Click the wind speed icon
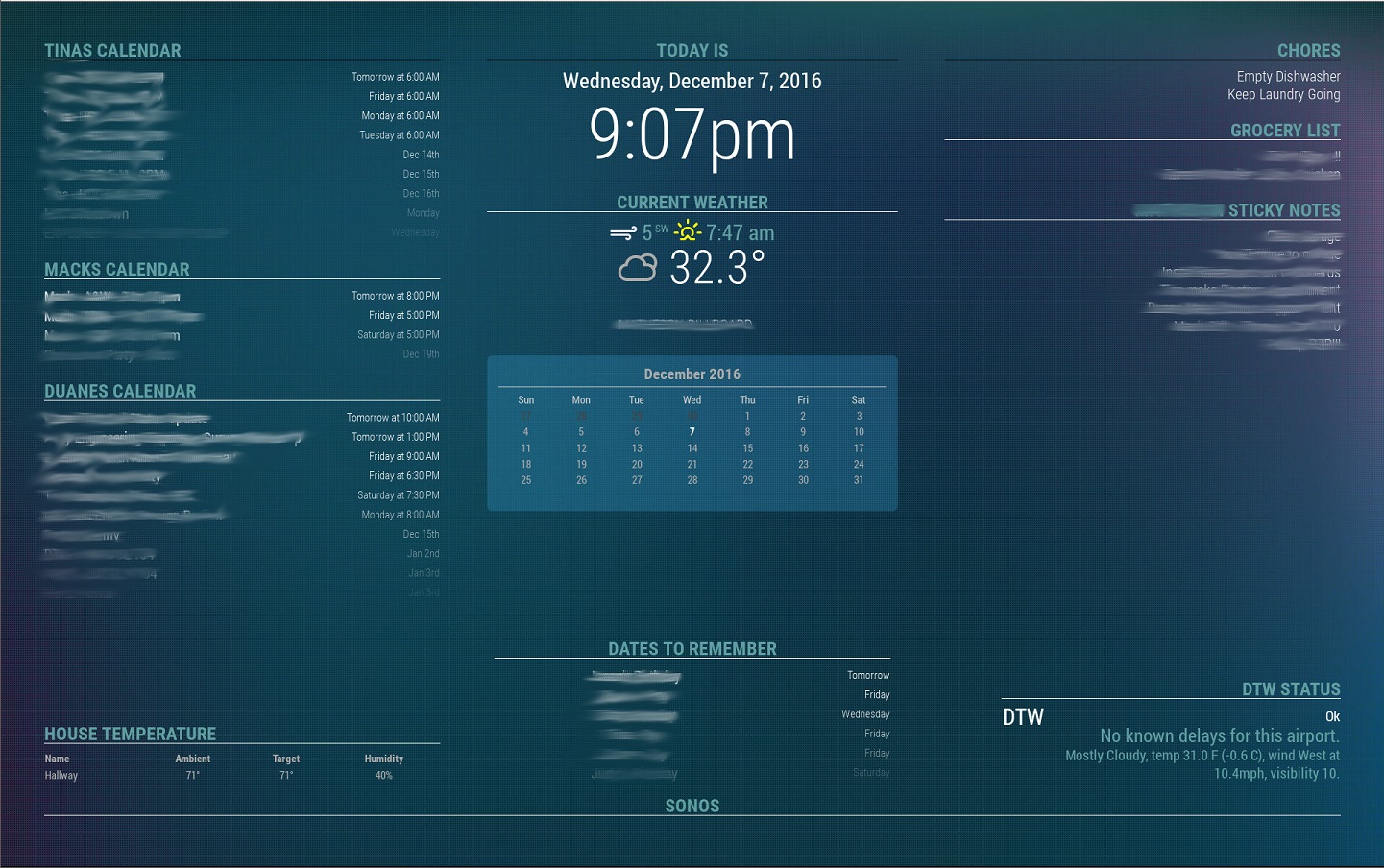 622,233
